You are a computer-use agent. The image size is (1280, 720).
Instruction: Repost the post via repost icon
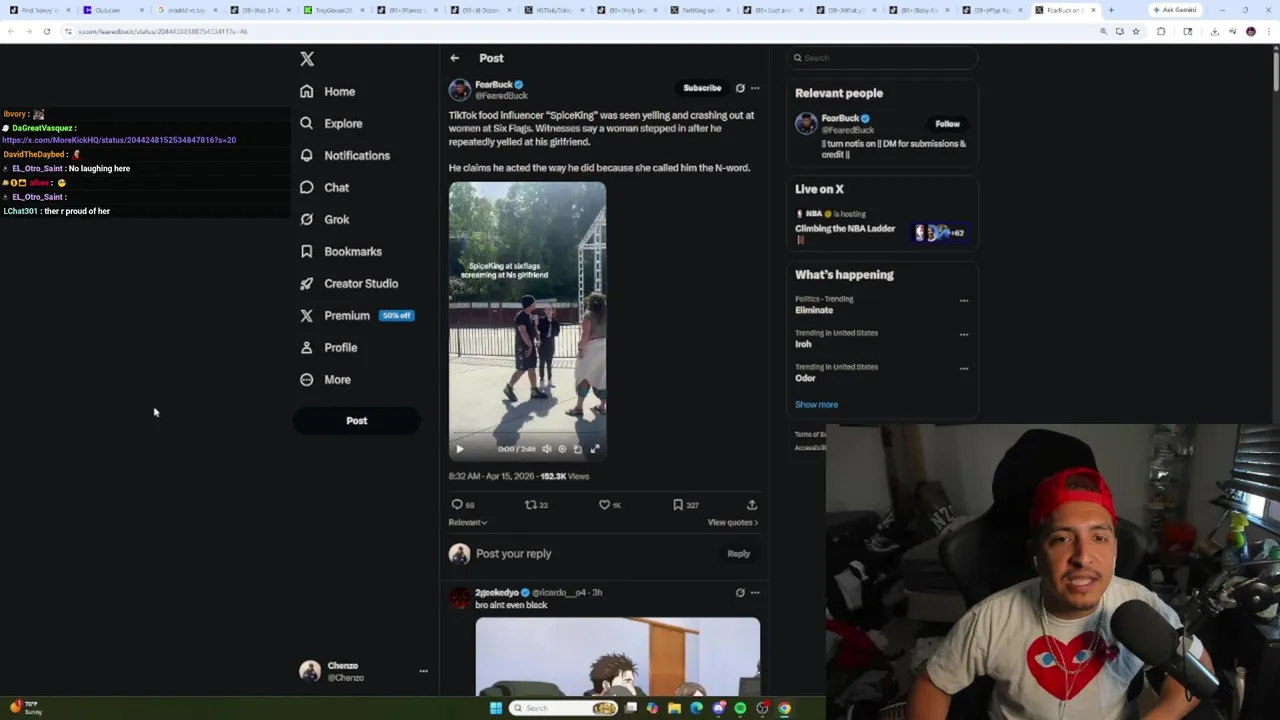(x=531, y=505)
